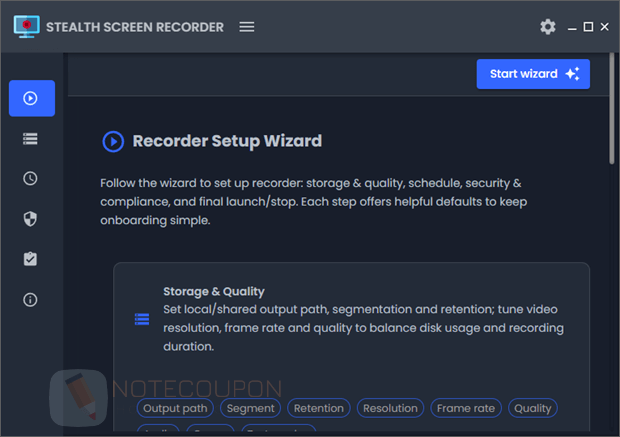Click the play icon beside Recorder Setup Wizard
Image resolution: width=620 pixels, height=437 pixels.
point(113,142)
